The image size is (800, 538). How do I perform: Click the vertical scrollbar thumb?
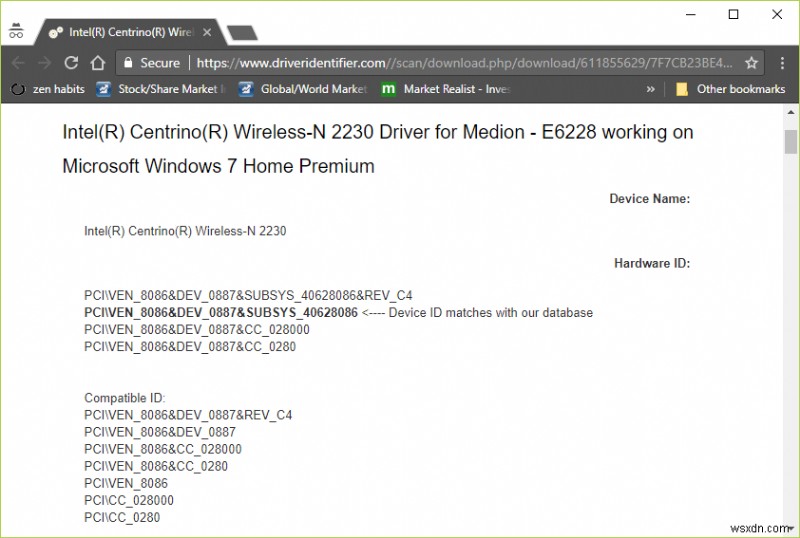(x=791, y=141)
